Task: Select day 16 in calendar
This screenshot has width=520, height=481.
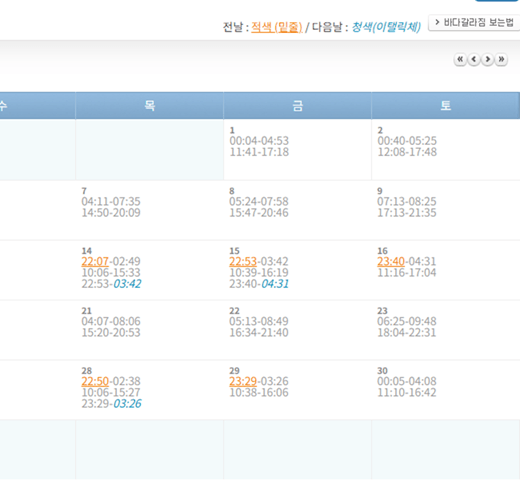Action: 383,251
